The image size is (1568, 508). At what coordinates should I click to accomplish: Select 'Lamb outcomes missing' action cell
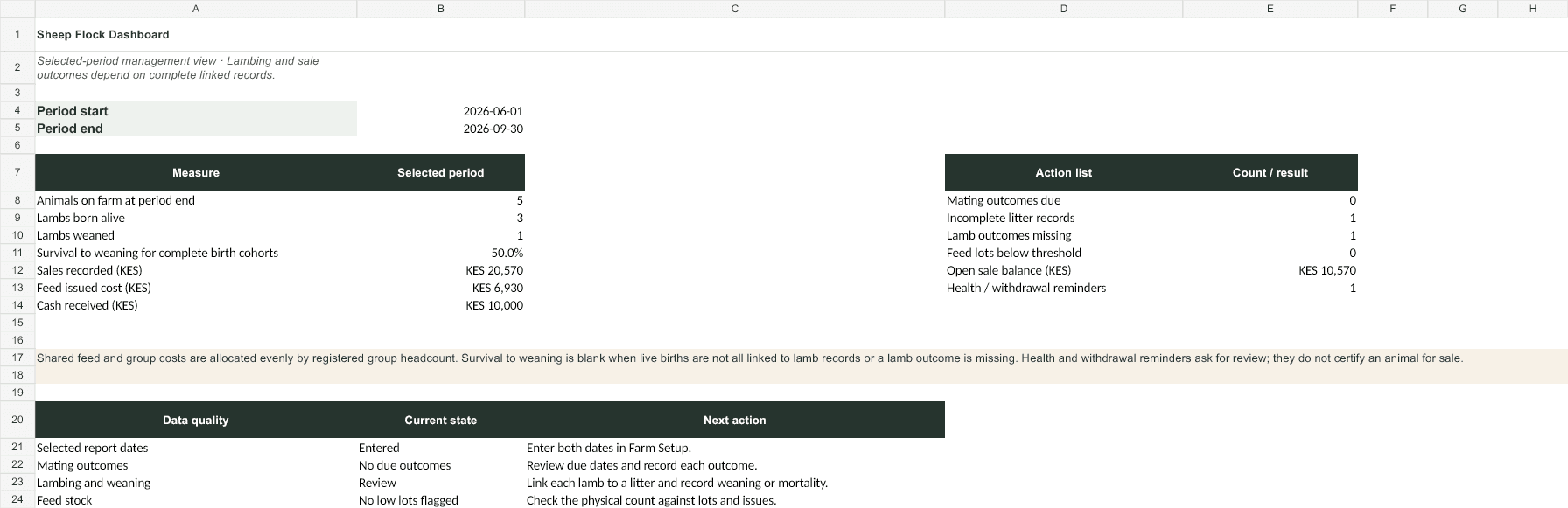point(1064,235)
